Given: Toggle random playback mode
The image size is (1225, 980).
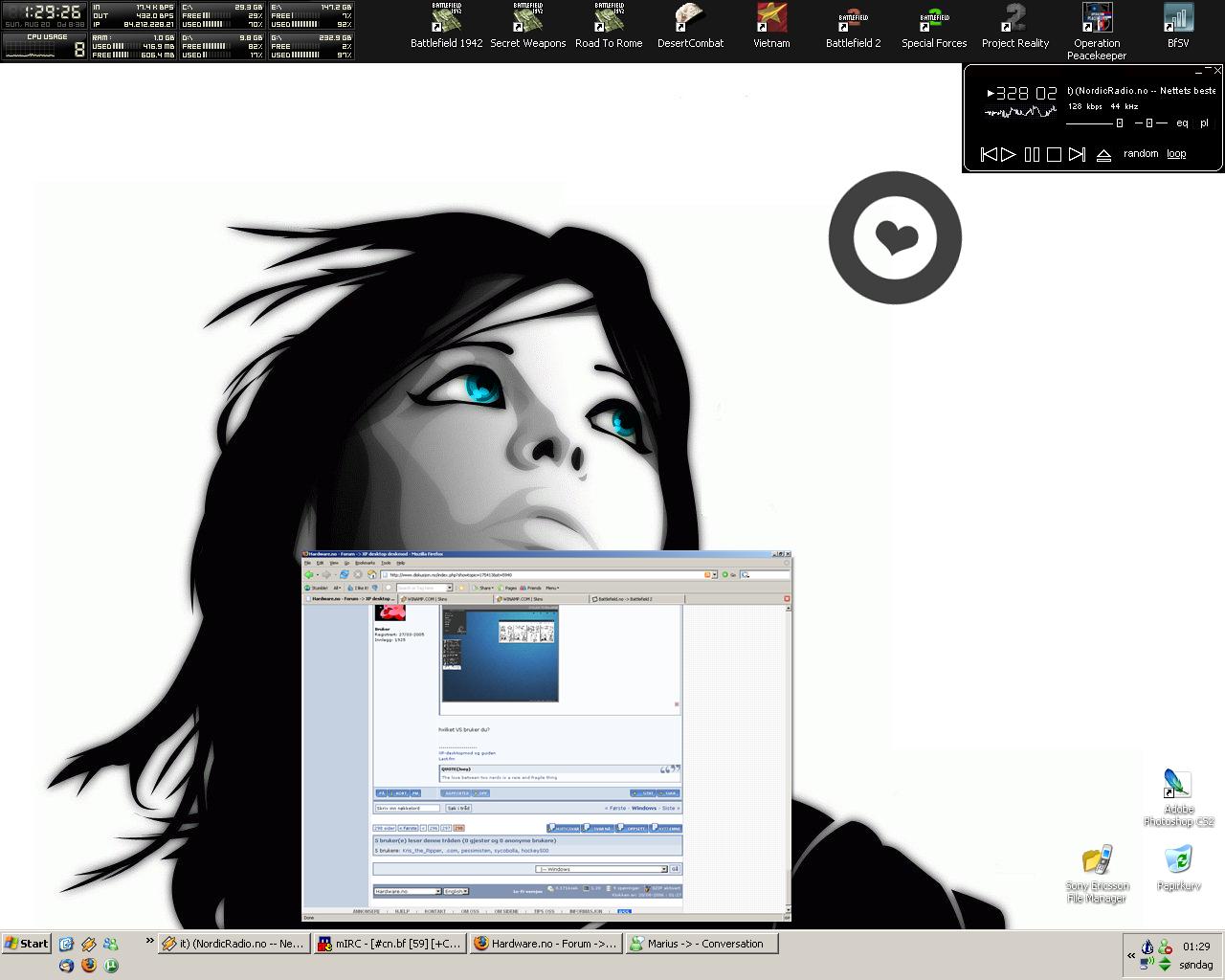Looking at the screenshot, I should [x=1141, y=153].
